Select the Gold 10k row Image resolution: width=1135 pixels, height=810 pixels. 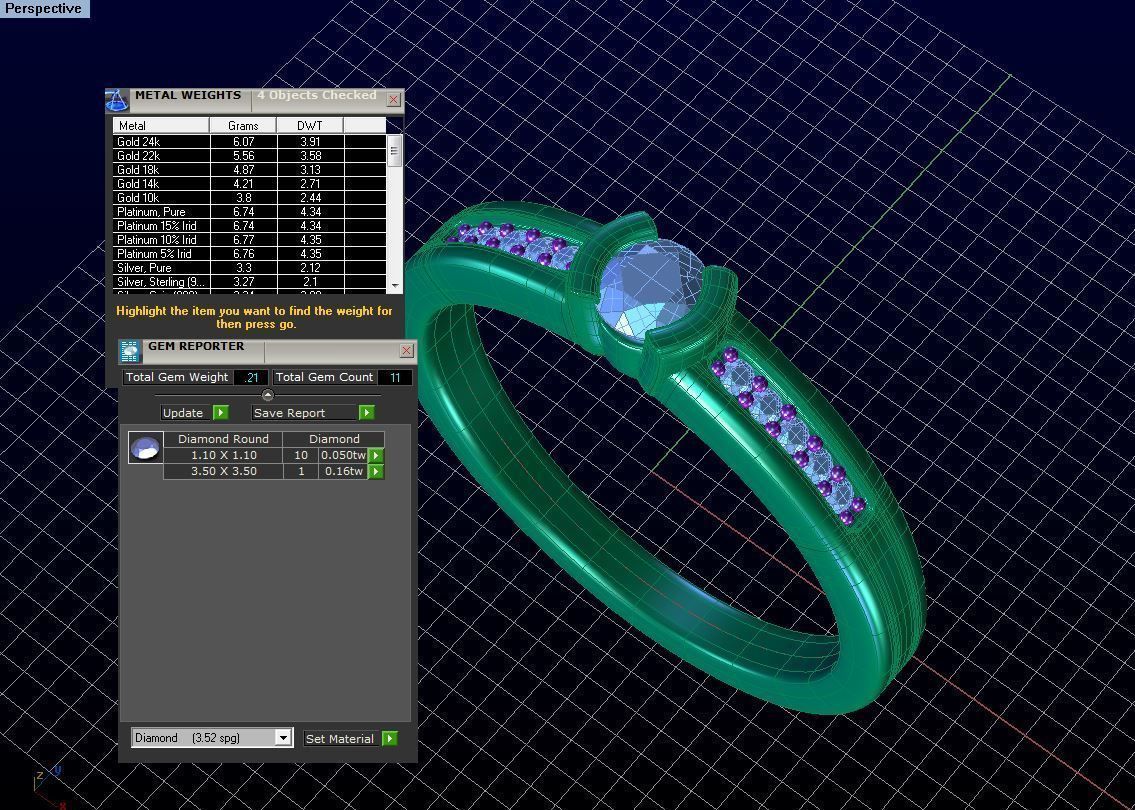coord(249,198)
